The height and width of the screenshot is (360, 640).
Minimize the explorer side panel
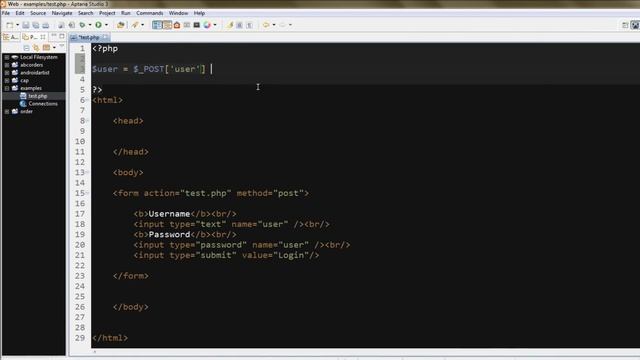coord(54,36)
